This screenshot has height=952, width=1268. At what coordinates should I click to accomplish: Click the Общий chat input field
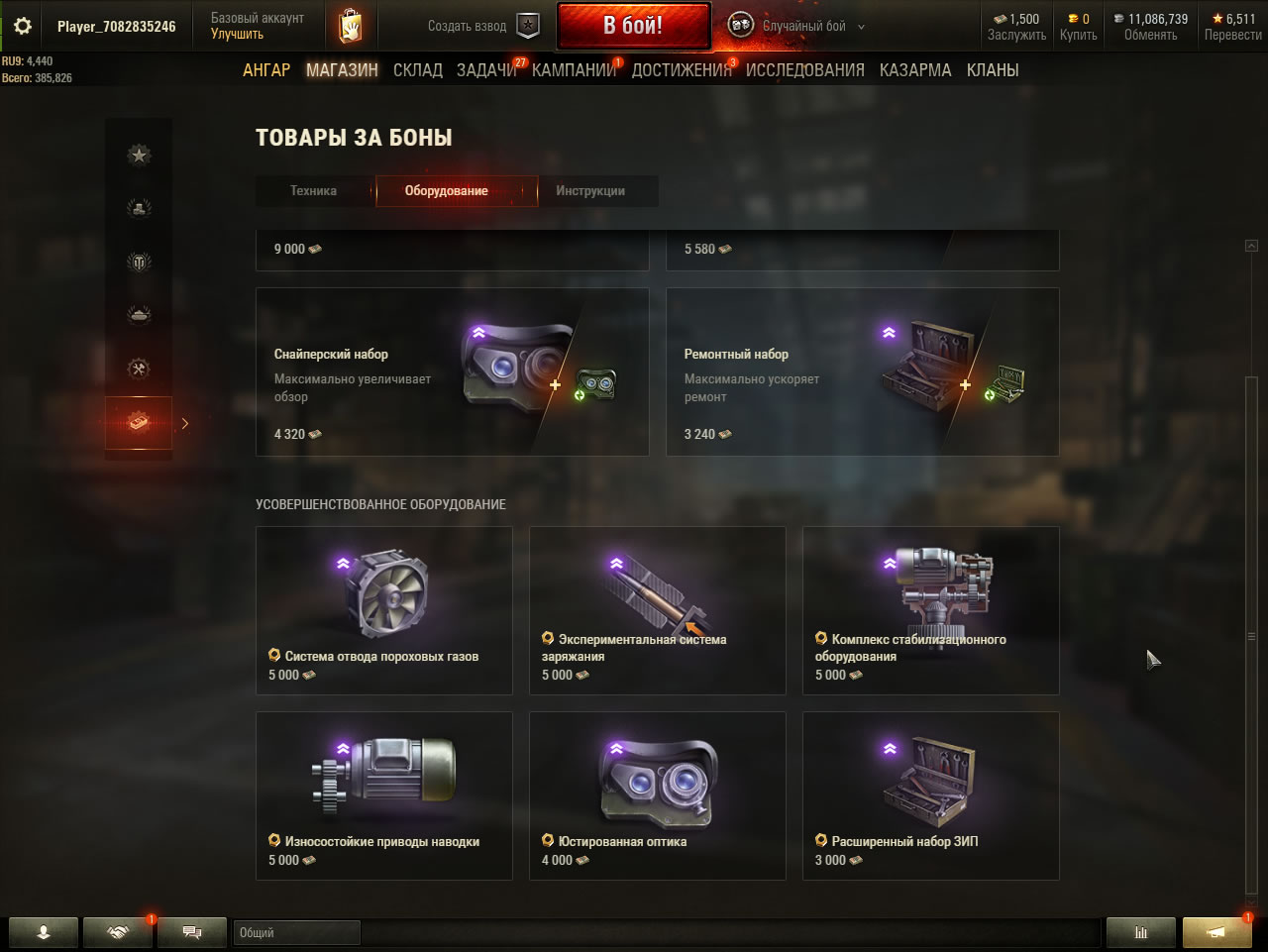[x=296, y=932]
